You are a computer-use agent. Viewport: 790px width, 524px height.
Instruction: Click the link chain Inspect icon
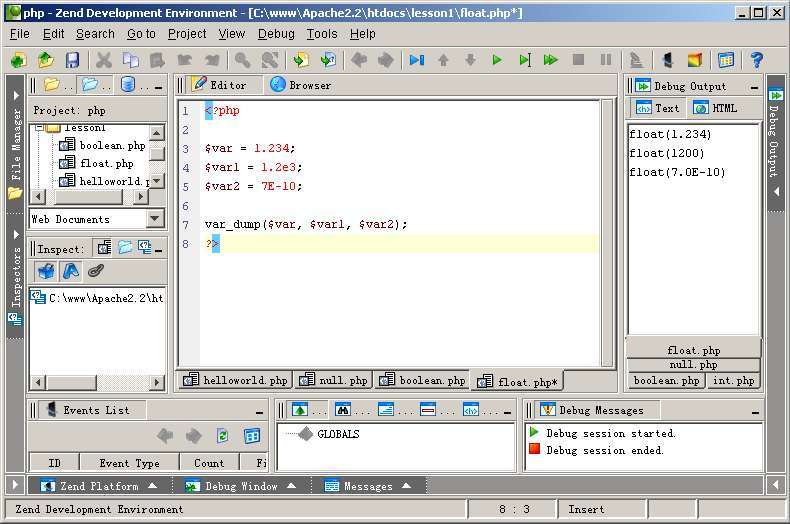(x=95, y=272)
